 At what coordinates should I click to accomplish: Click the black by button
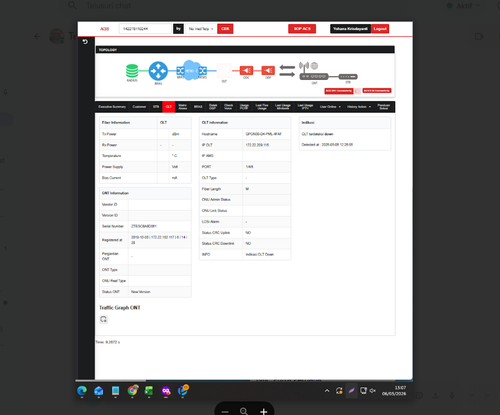point(179,29)
